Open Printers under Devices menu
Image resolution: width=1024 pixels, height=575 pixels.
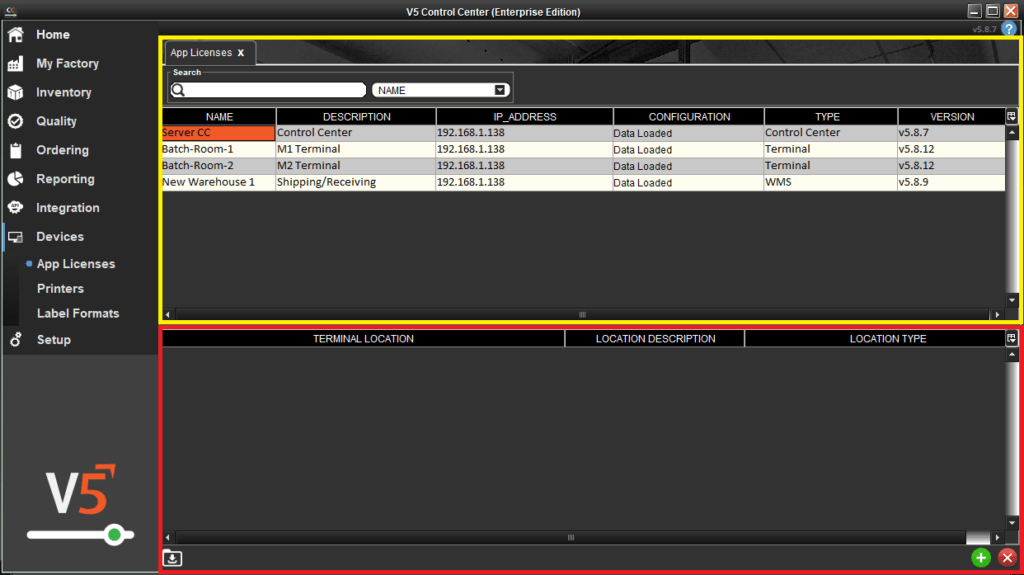60,288
